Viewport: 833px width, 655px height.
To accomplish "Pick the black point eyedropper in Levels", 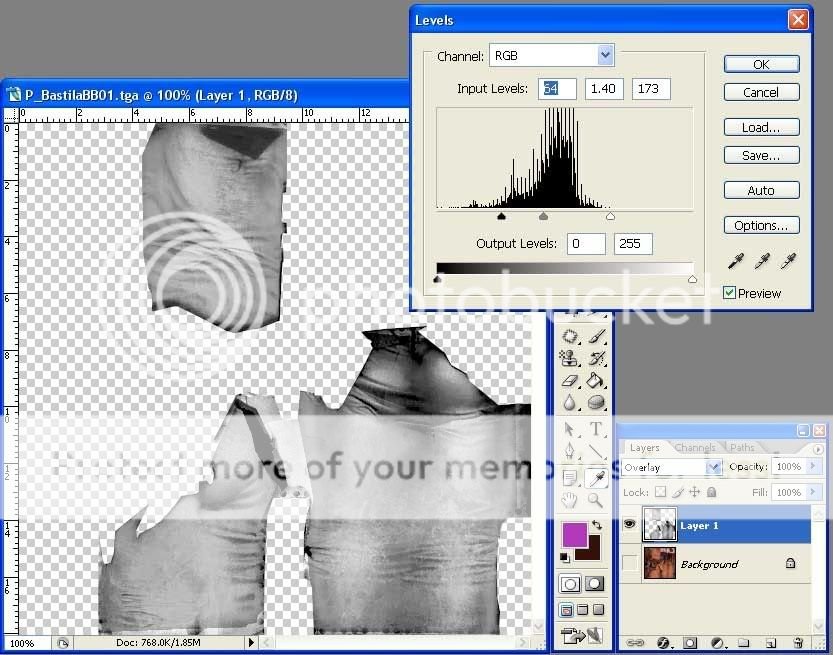I will (736, 261).
